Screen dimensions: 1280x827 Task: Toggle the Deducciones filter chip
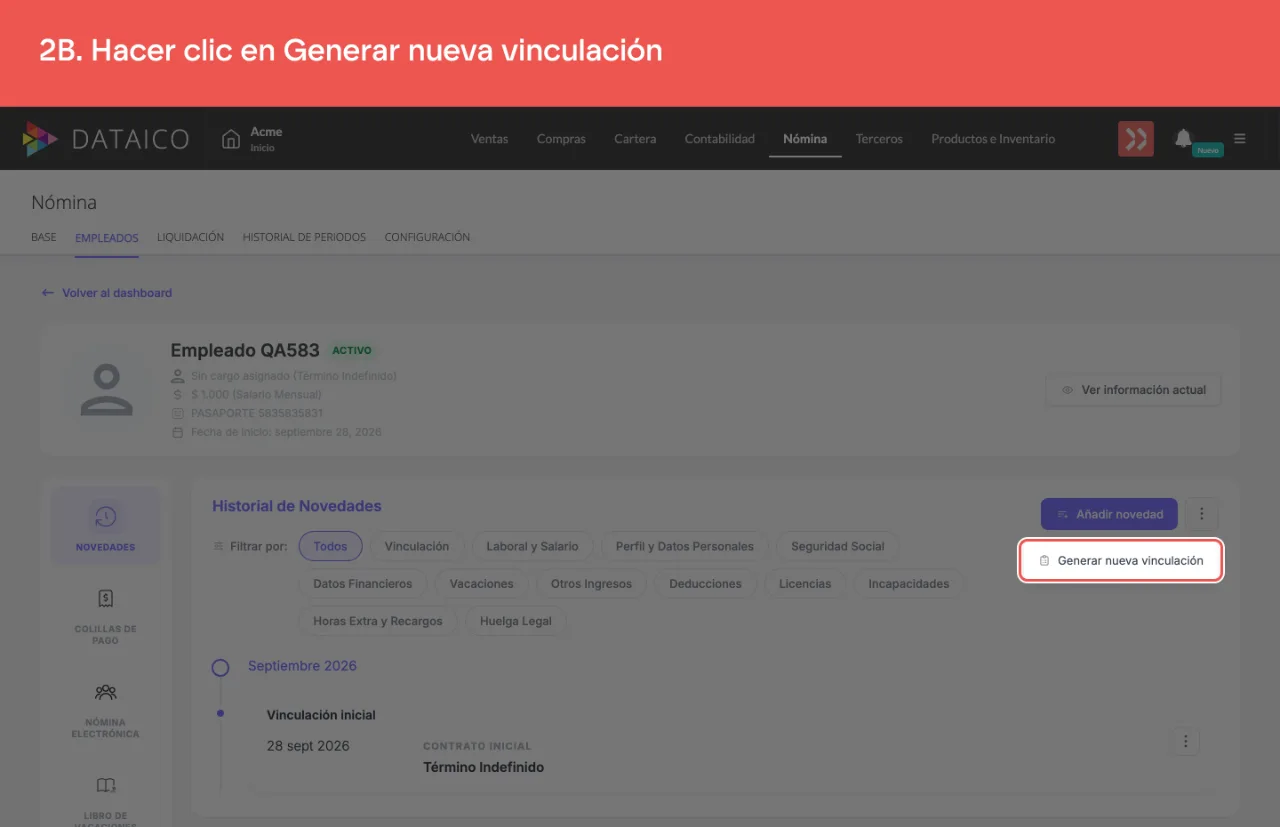pos(706,583)
